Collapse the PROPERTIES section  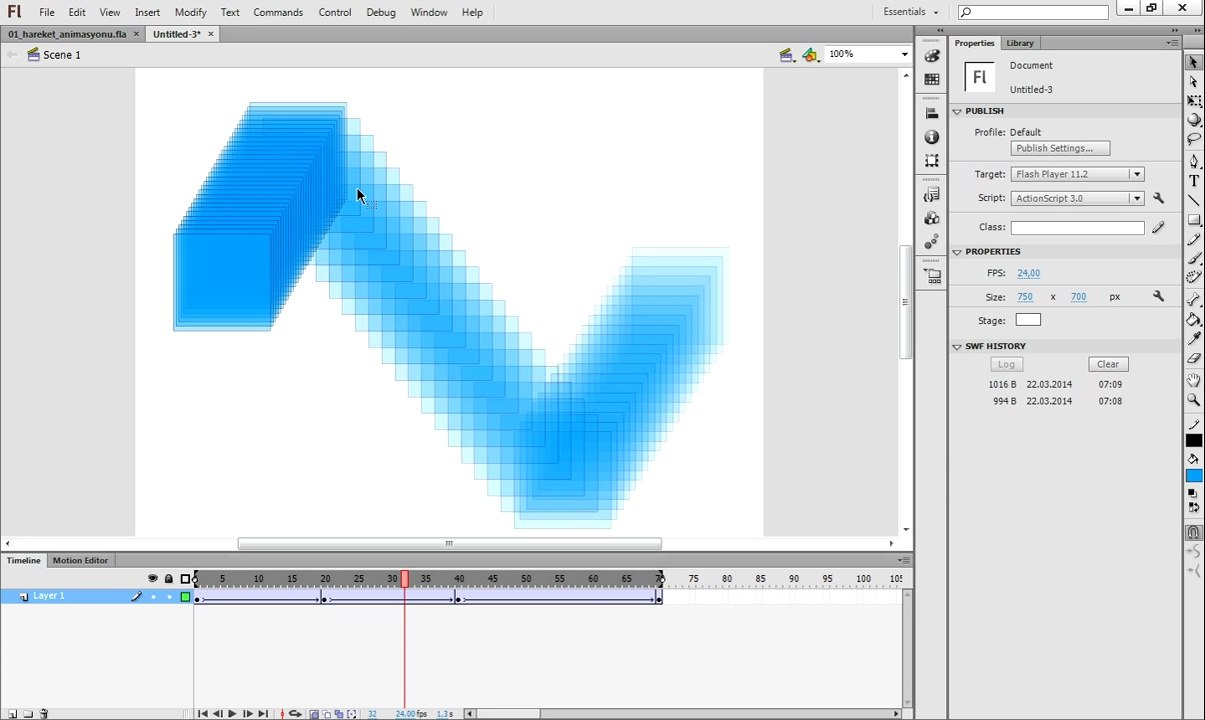click(x=957, y=252)
